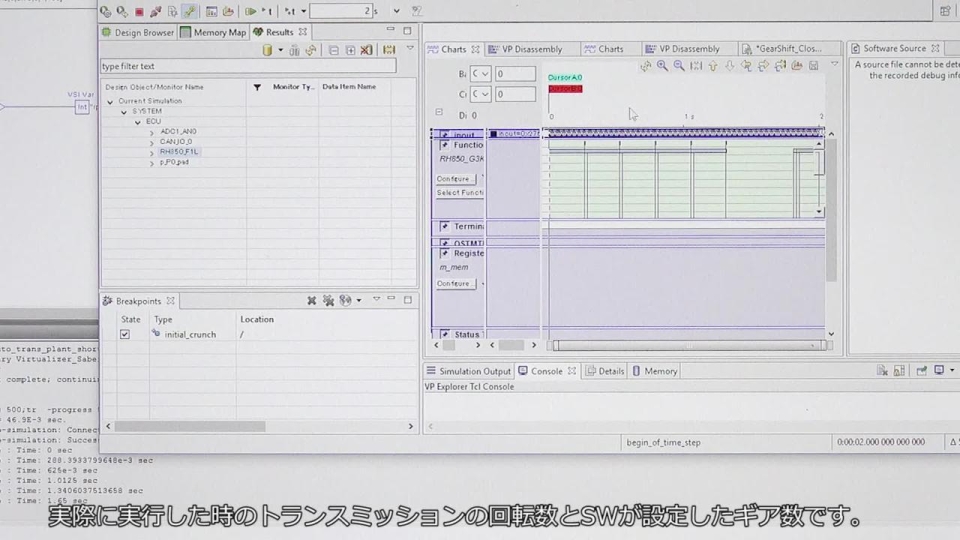Screen dimensions: 960x540
Task: Click the trash delete icon in Results toolbar
Action: (294, 50)
